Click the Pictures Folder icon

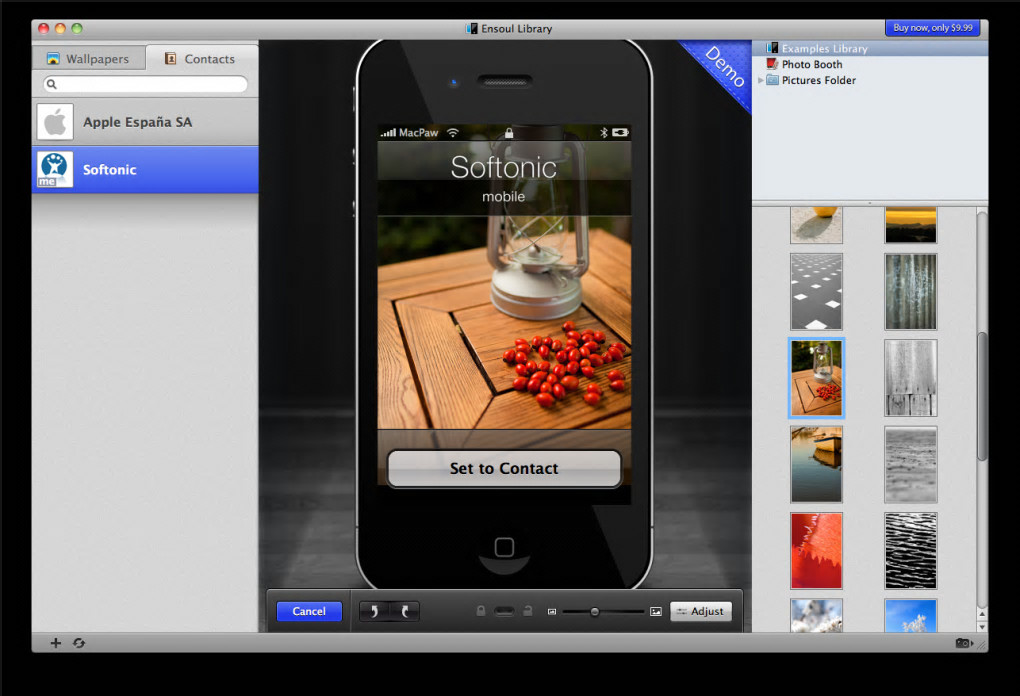pyautogui.click(x=772, y=80)
